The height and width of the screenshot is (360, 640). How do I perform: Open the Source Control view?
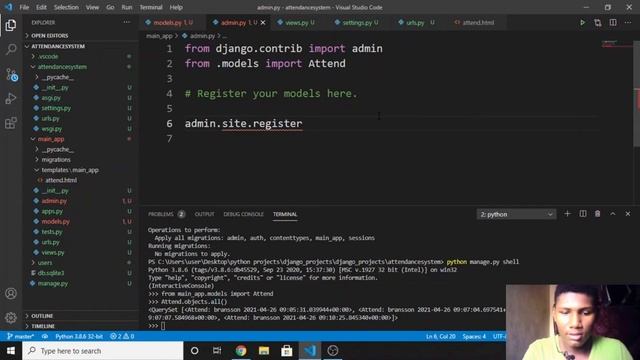point(11,74)
